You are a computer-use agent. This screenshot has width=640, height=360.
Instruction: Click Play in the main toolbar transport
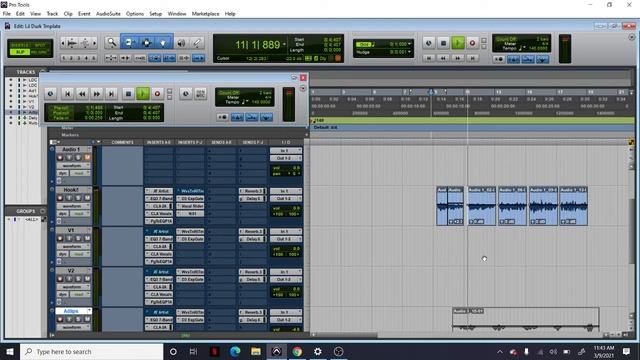[458, 43]
